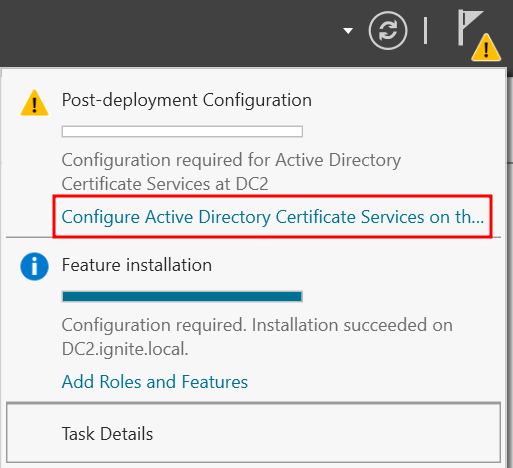This screenshot has height=468, width=513.
Task: Open the Add Roles and Features link
Action: 155,382
